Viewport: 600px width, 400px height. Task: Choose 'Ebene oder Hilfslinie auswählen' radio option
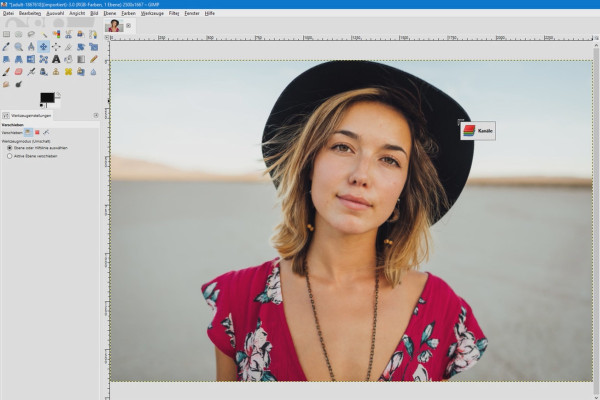(37, 148)
